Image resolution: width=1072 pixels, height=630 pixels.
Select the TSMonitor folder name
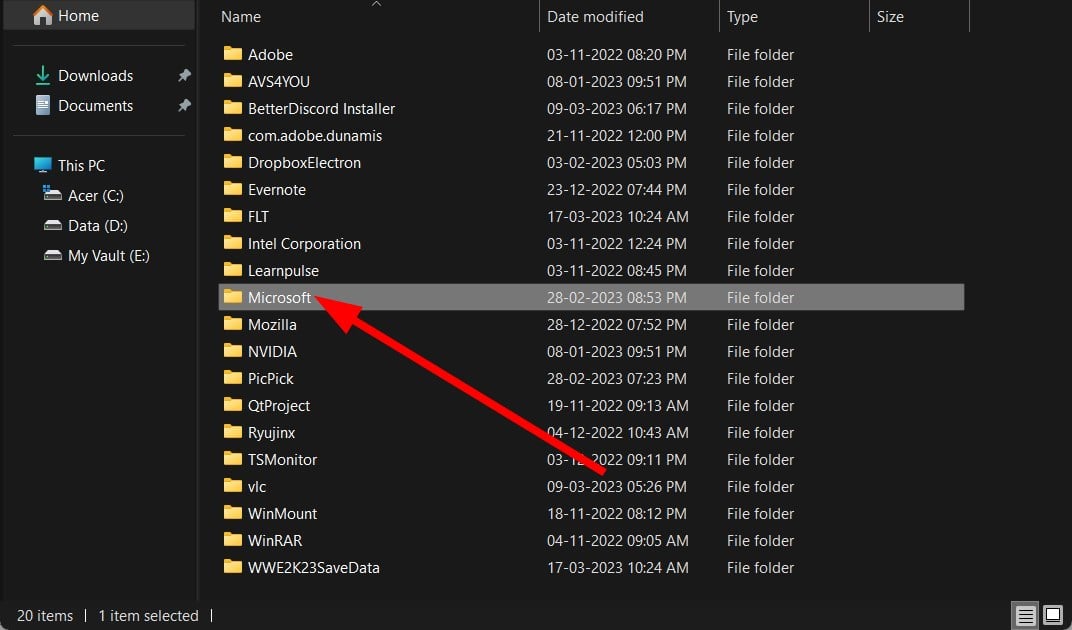click(282, 460)
